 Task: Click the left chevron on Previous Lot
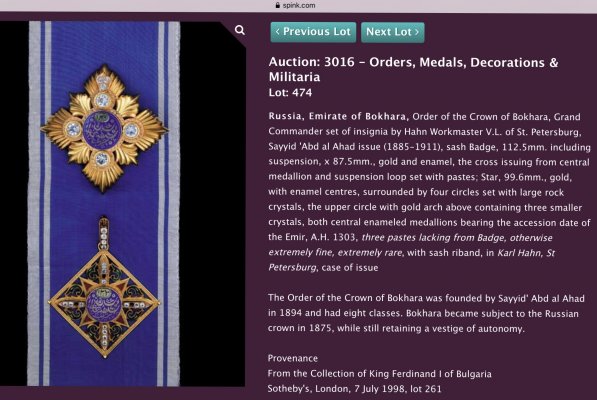click(x=278, y=32)
